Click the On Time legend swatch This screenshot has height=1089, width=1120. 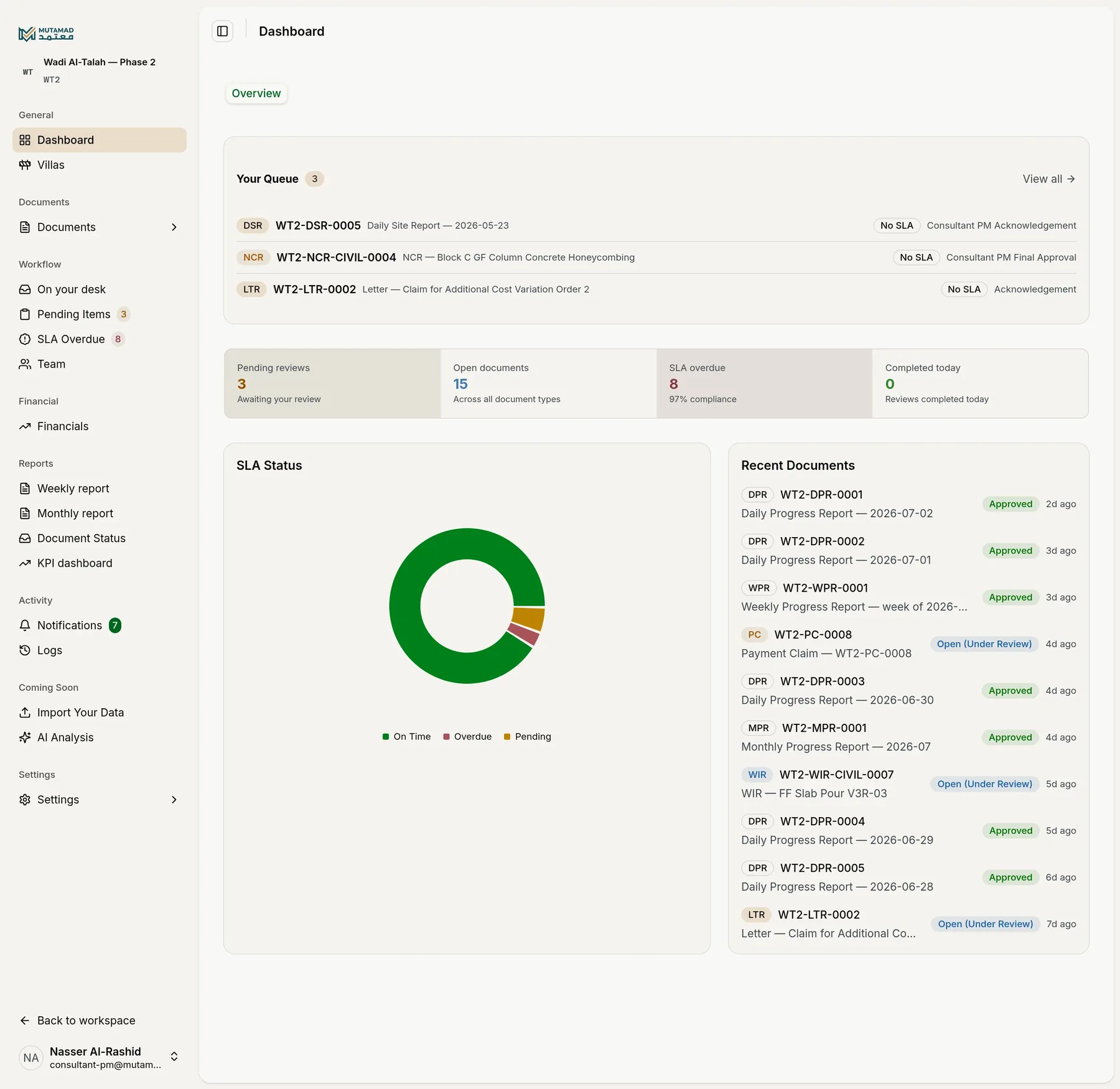(x=386, y=737)
